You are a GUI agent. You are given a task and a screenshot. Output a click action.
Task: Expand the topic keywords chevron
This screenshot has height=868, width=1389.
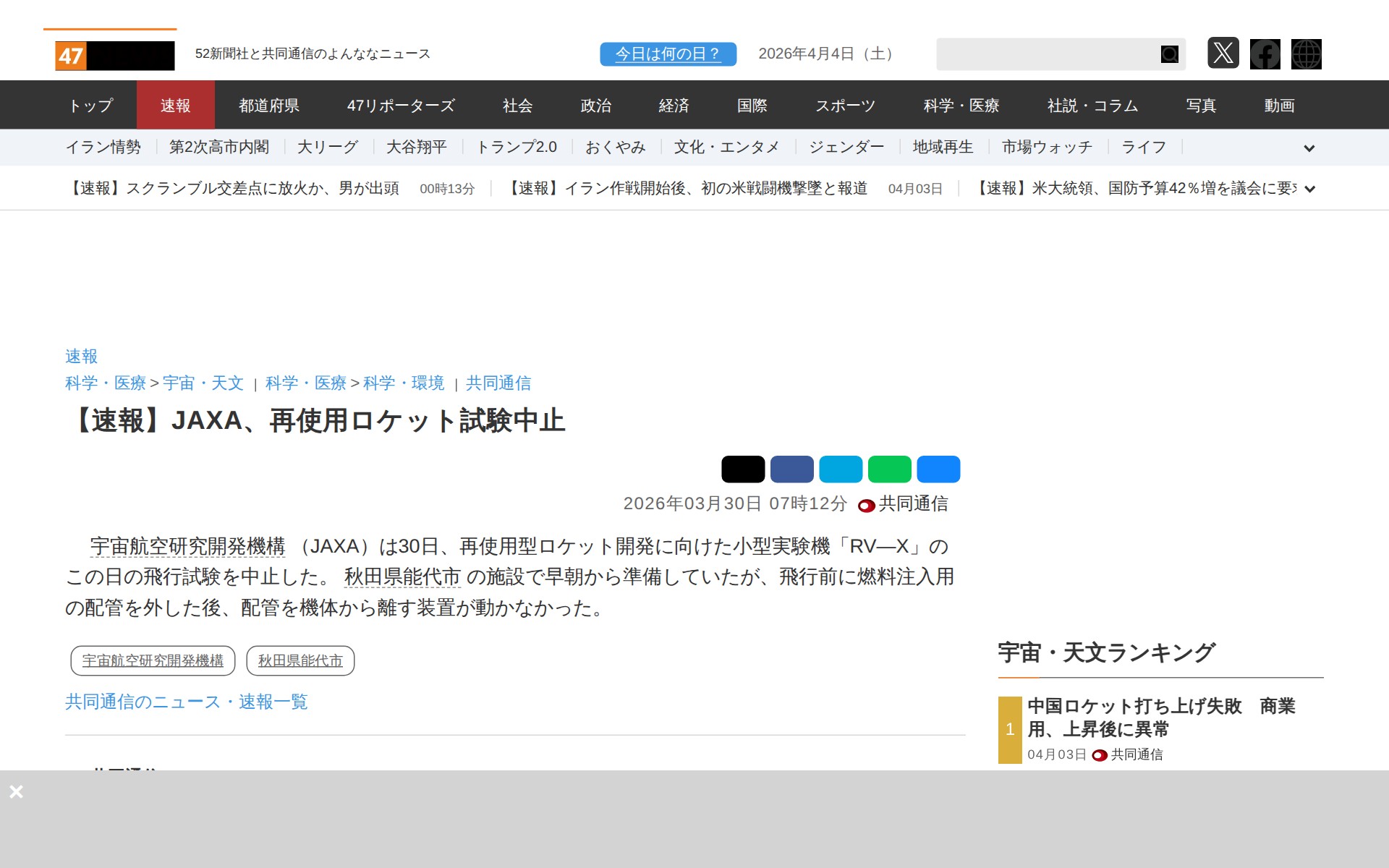pyautogui.click(x=1309, y=148)
